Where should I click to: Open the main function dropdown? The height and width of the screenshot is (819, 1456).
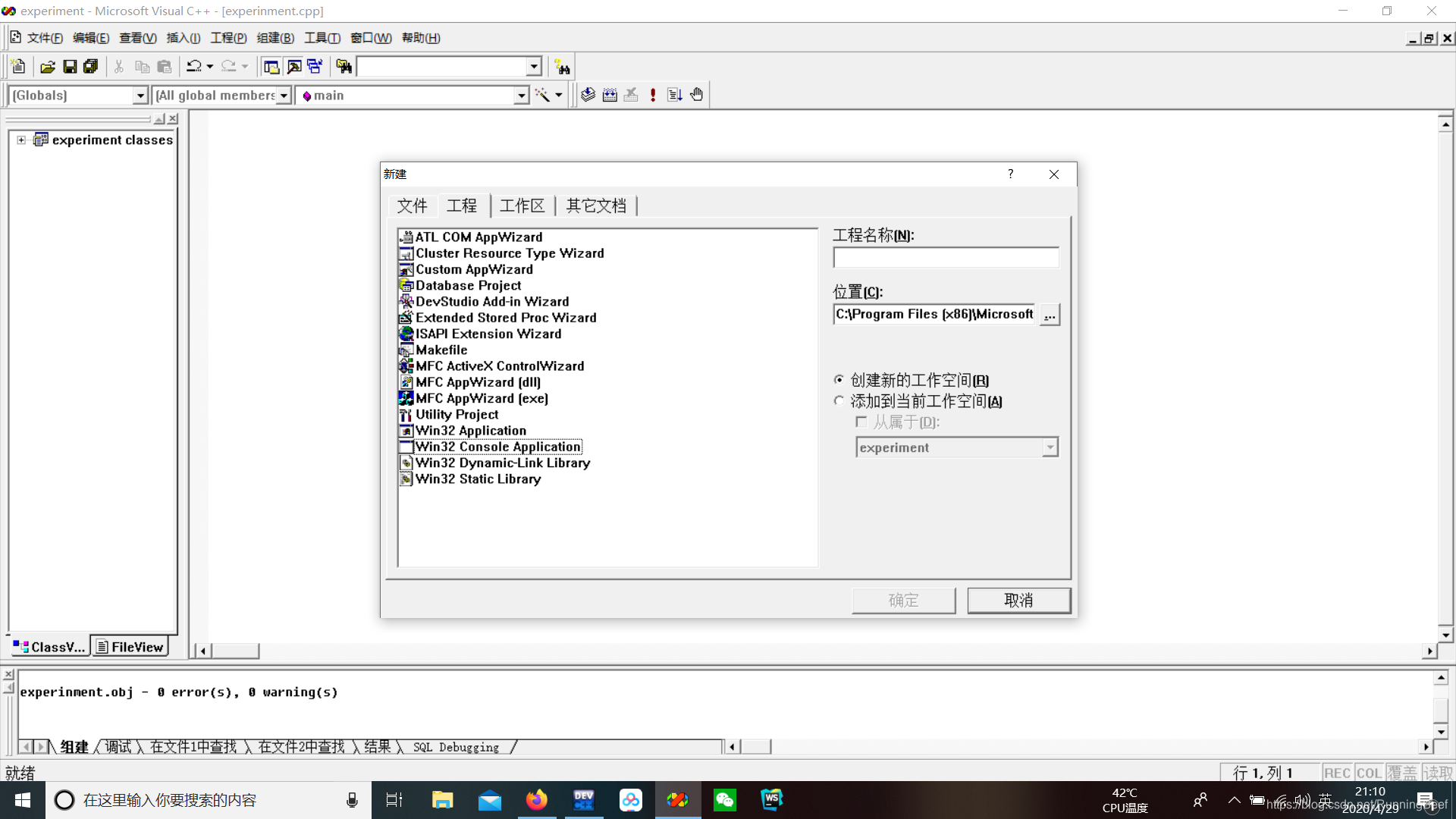[521, 96]
